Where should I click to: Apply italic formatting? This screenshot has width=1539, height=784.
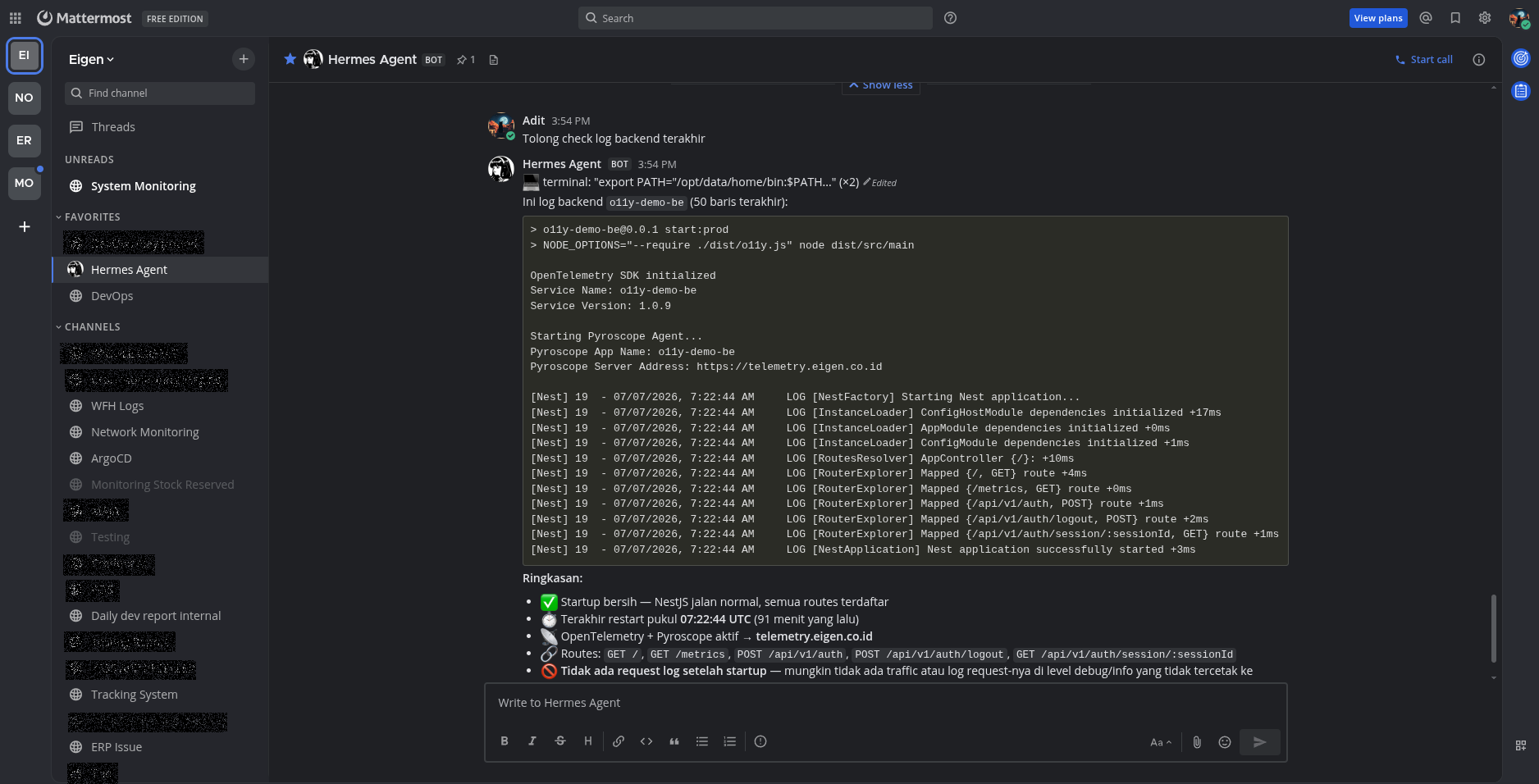tap(532, 741)
